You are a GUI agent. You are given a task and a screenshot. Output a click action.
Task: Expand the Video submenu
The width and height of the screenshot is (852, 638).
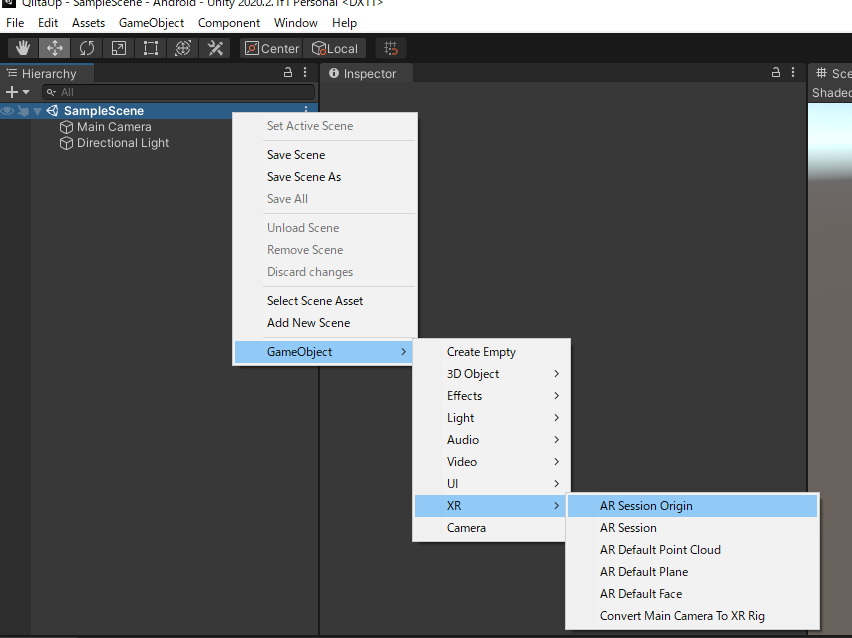pos(491,462)
